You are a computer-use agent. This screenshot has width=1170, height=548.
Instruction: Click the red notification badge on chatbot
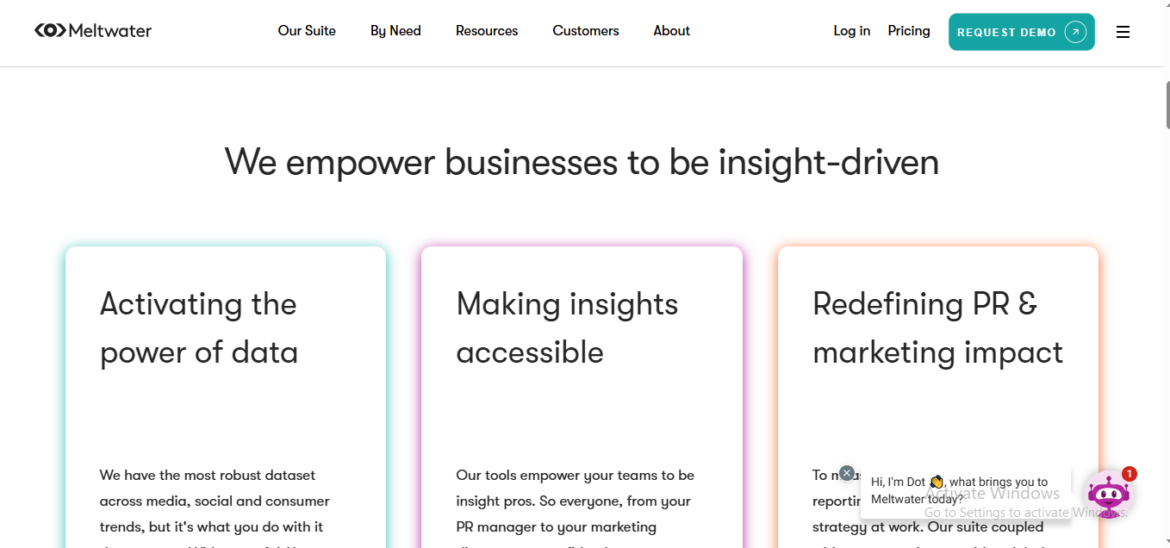pyautogui.click(x=1129, y=474)
